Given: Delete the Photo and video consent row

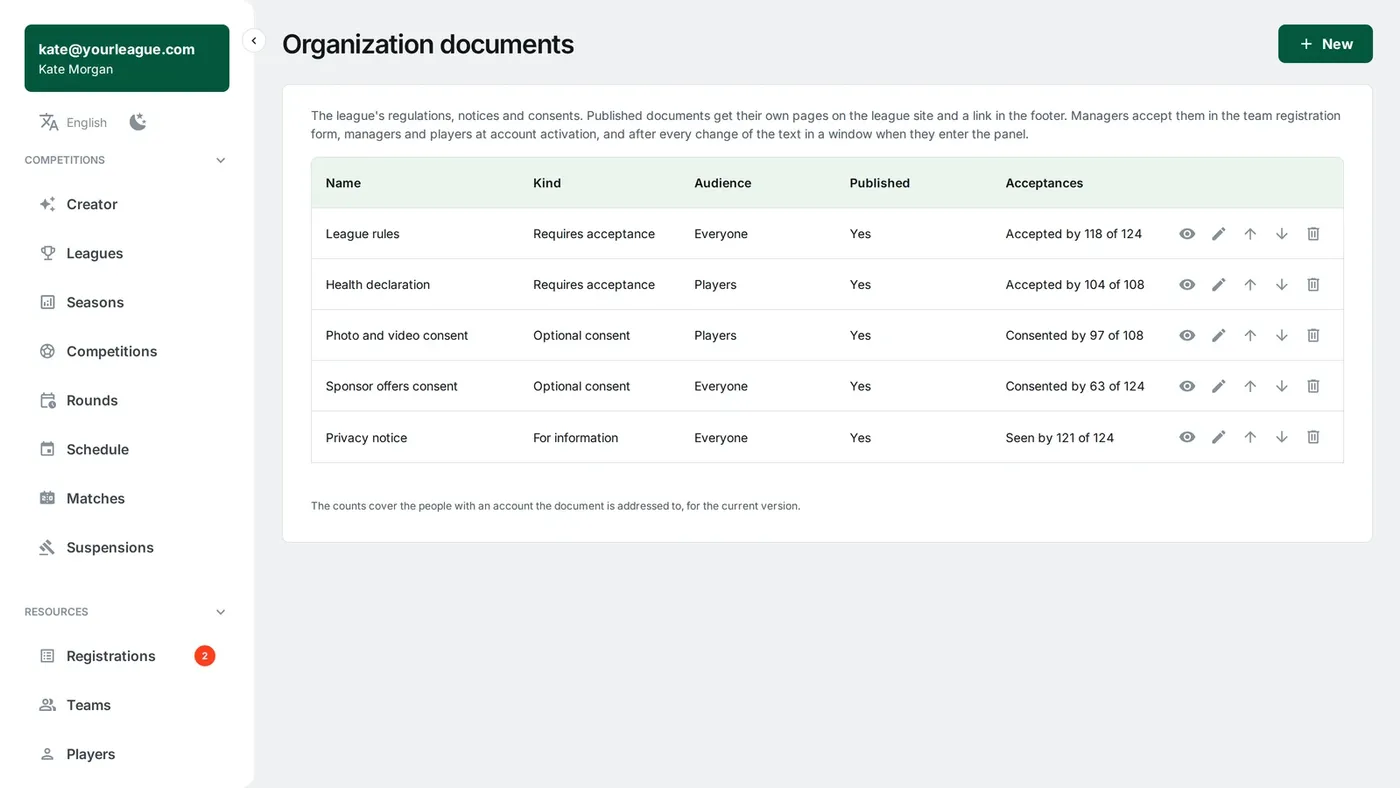Looking at the screenshot, I should [x=1313, y=336].
